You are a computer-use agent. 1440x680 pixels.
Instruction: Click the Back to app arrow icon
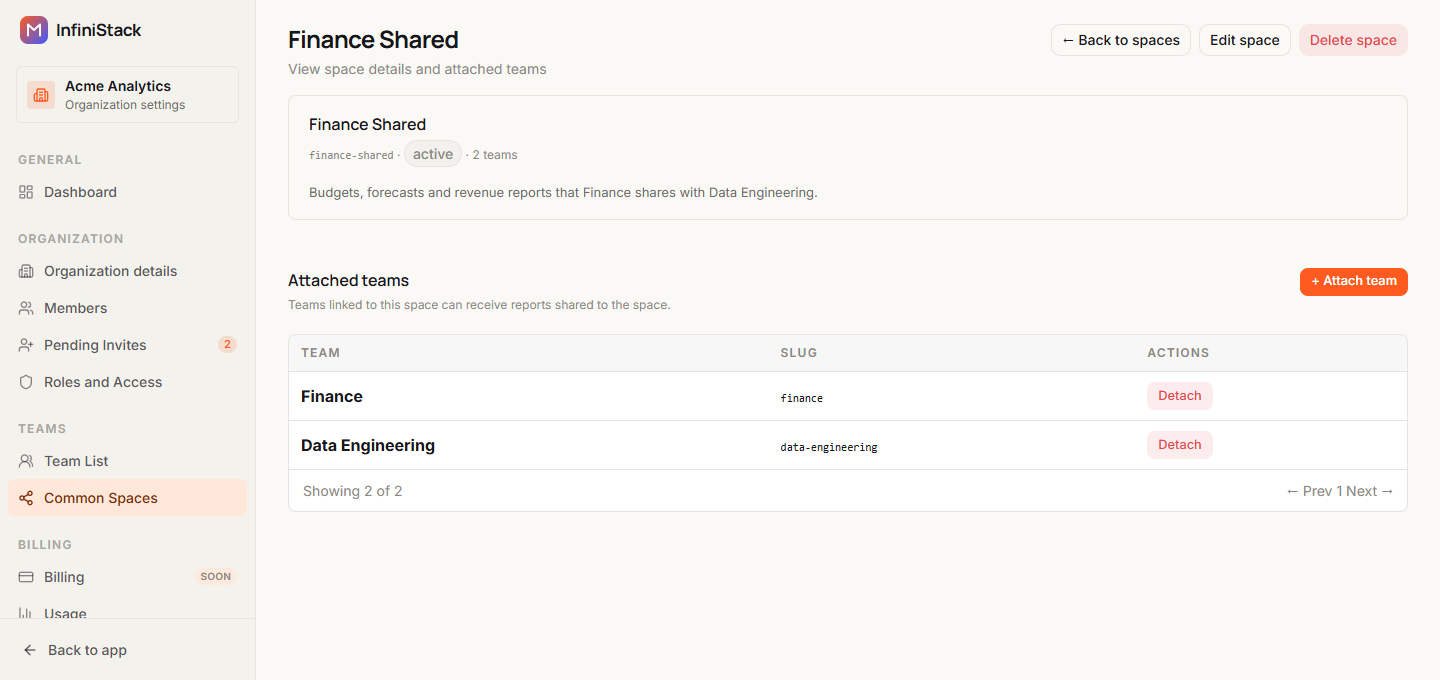click(30, 650)
